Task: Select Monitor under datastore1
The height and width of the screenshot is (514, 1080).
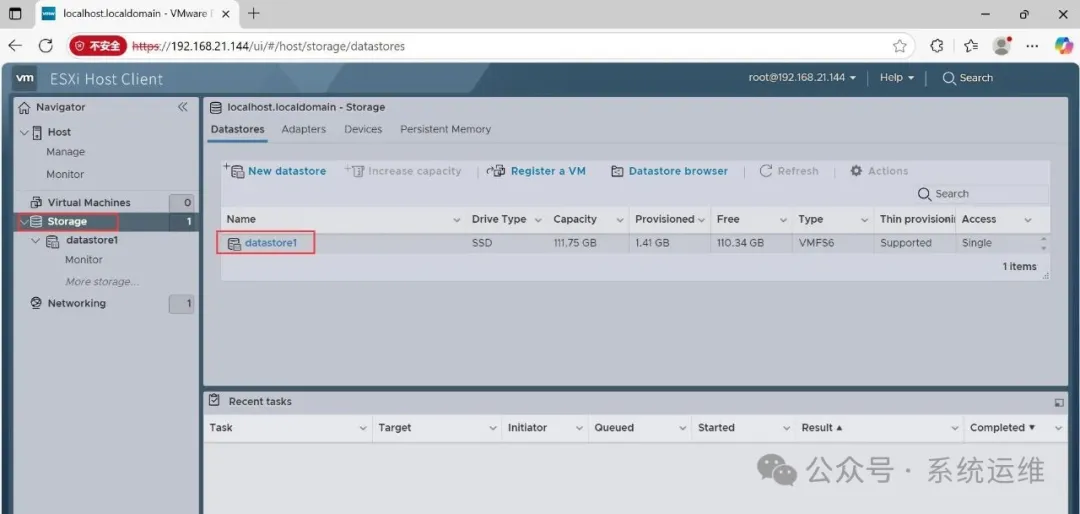Action: point(83,260)
